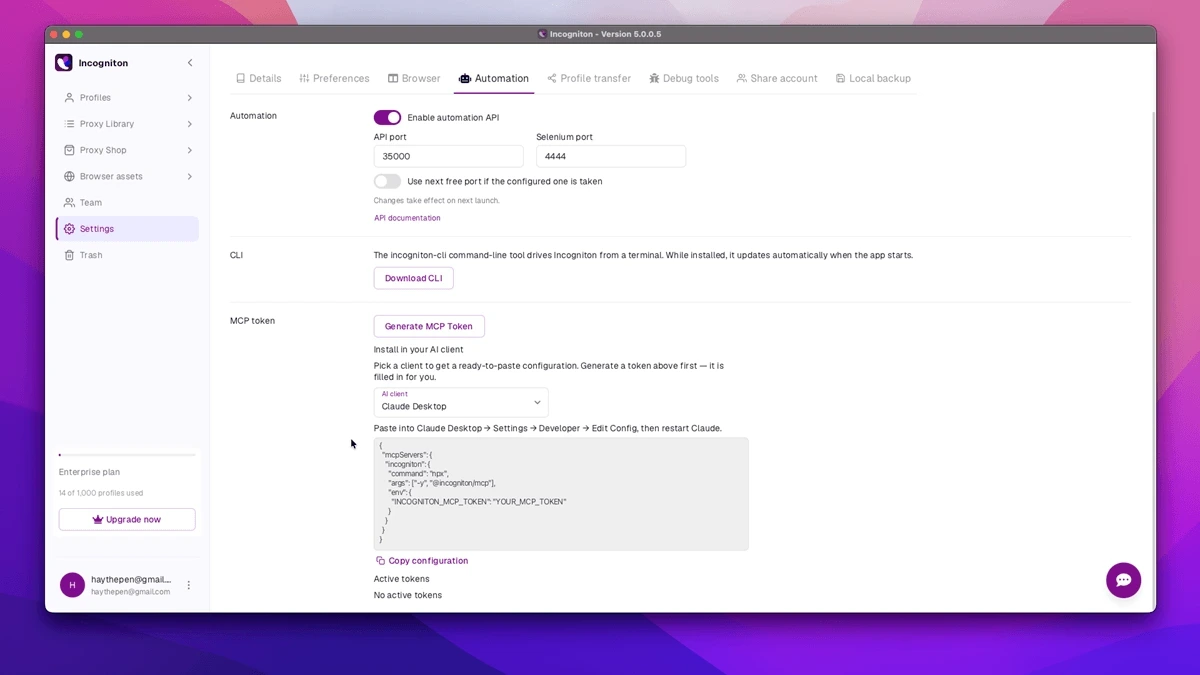Click the Enterprise plan label
Screen dimensions: 1200x675
90,472
